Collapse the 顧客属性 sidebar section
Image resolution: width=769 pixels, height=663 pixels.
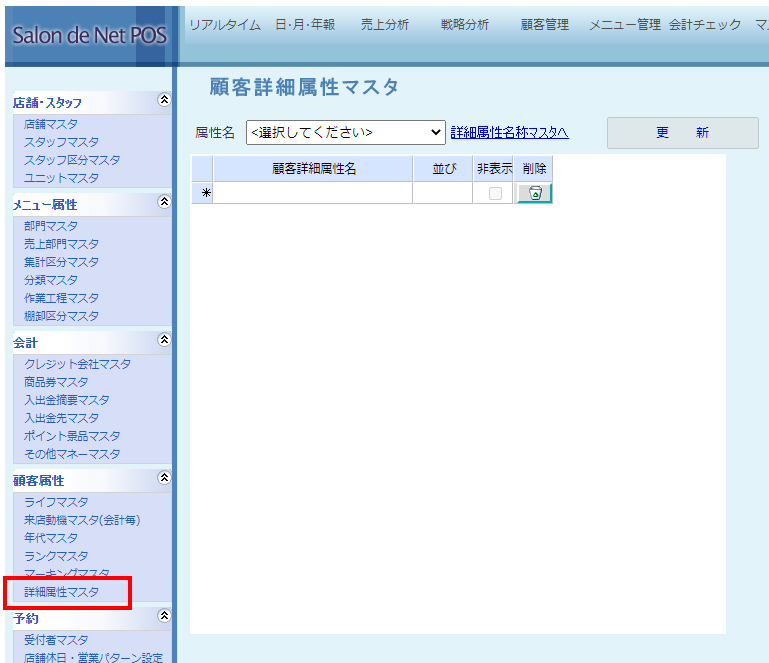point(164,478)
